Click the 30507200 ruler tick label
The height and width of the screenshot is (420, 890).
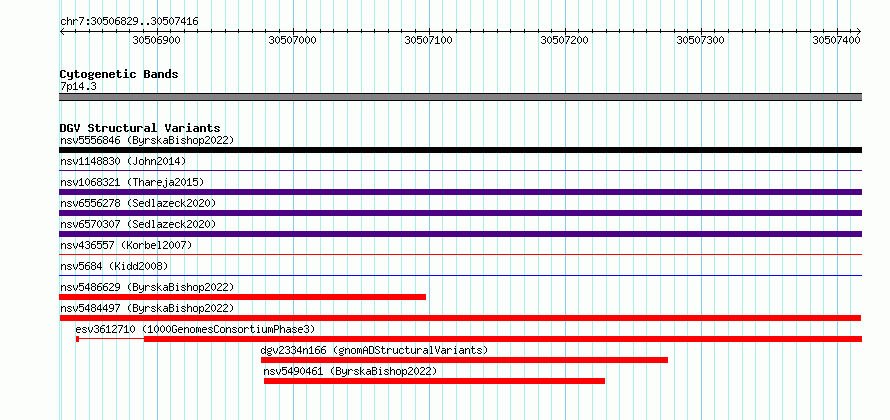coord(565,40)
